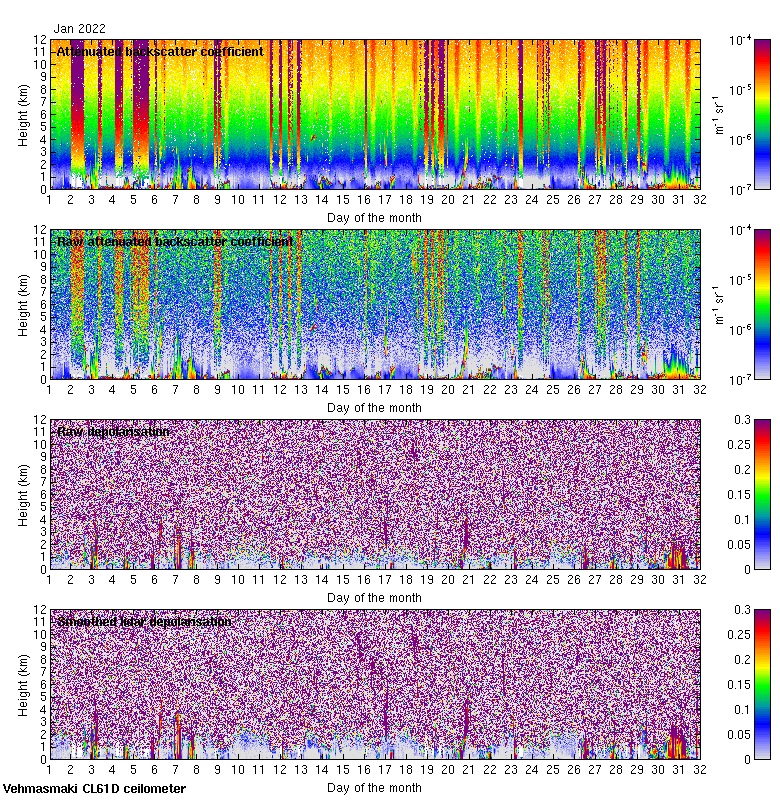
Task: Click 'Raw attenuated backscatter coefficient' panel title
Action: click(175, 241)
